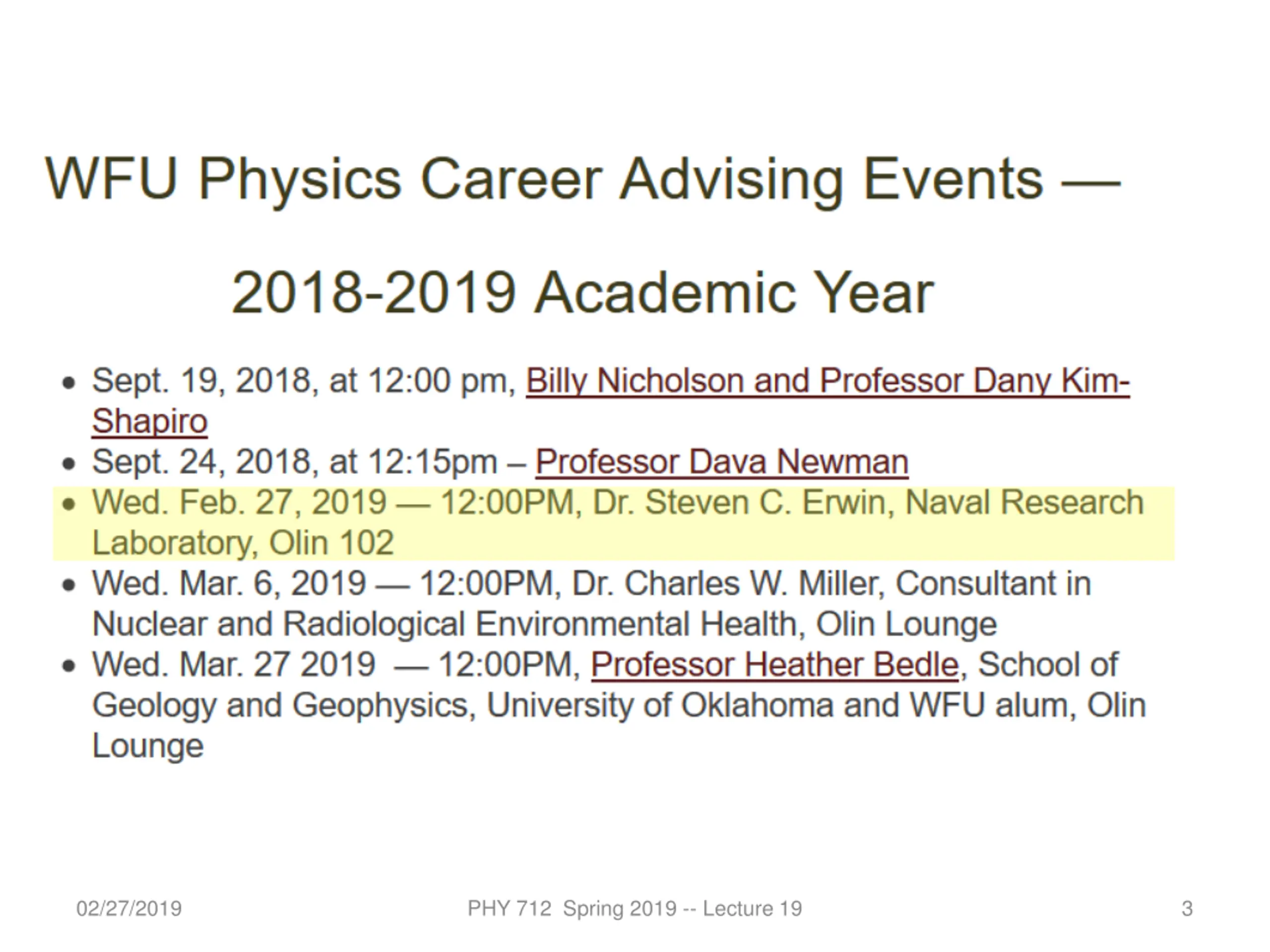Click the PHY 712 Spring 2019 Lecture 19 footer

point(635,909)
